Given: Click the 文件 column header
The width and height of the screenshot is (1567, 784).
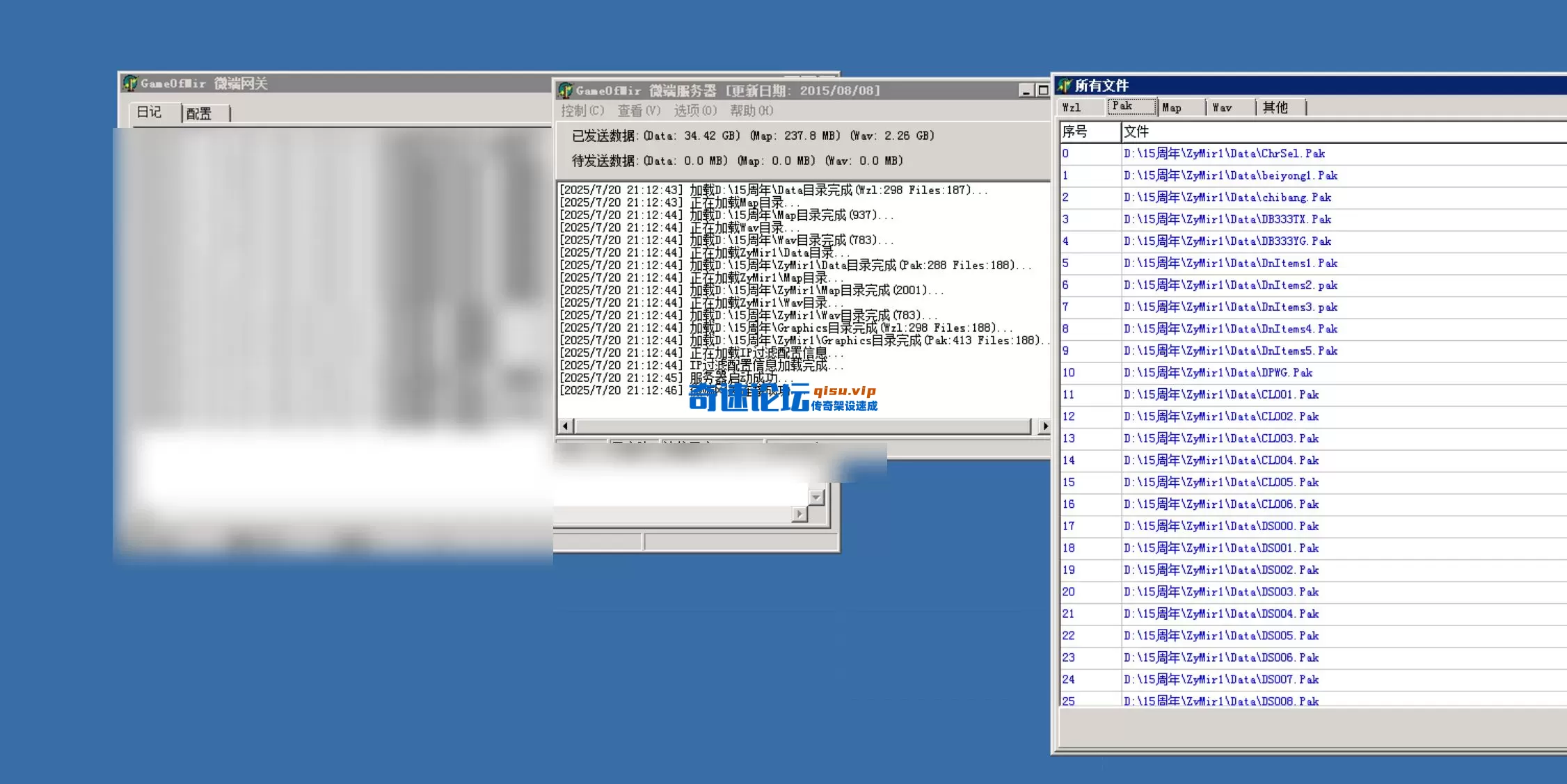Looking at the screenshot, I should [x=1137, y=132].
